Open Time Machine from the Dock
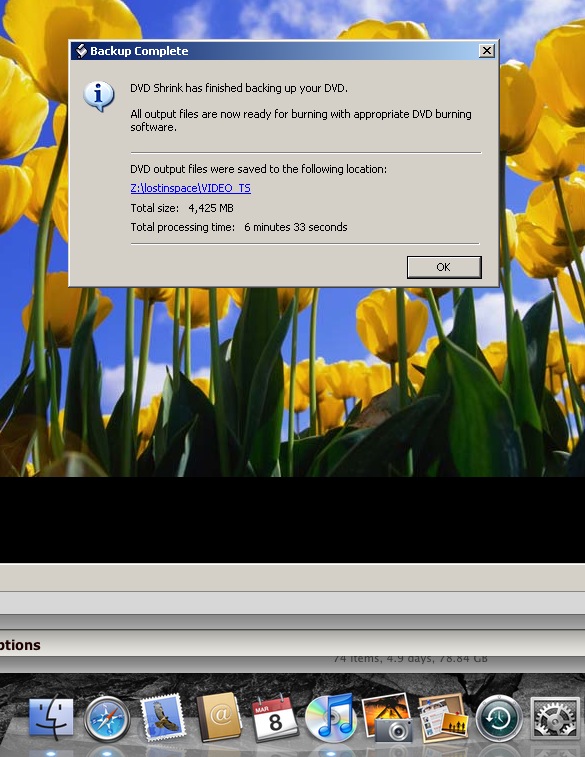Image resolution: width=585 pixels, height=757 pixels. pyautogui.click(x=499, y=718)
